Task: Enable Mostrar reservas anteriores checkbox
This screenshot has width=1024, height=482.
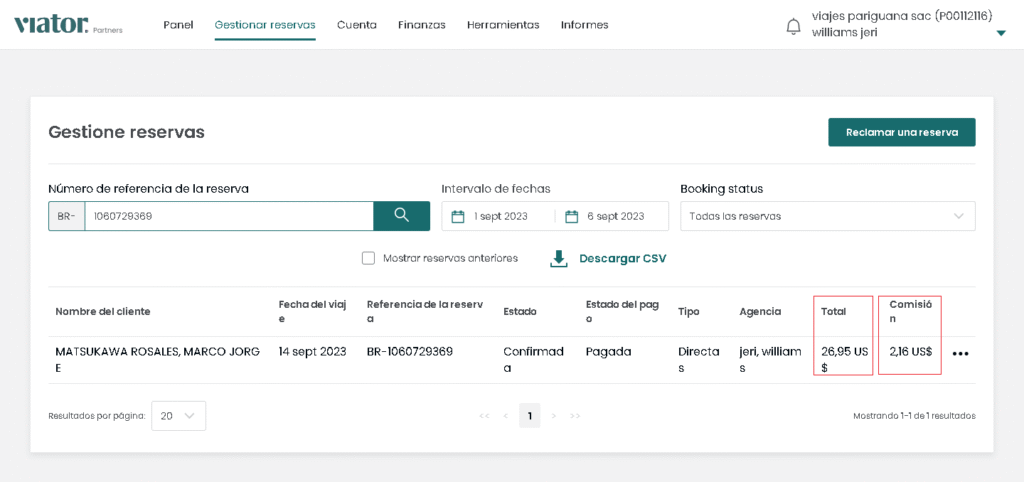Action: pos(368,258)
